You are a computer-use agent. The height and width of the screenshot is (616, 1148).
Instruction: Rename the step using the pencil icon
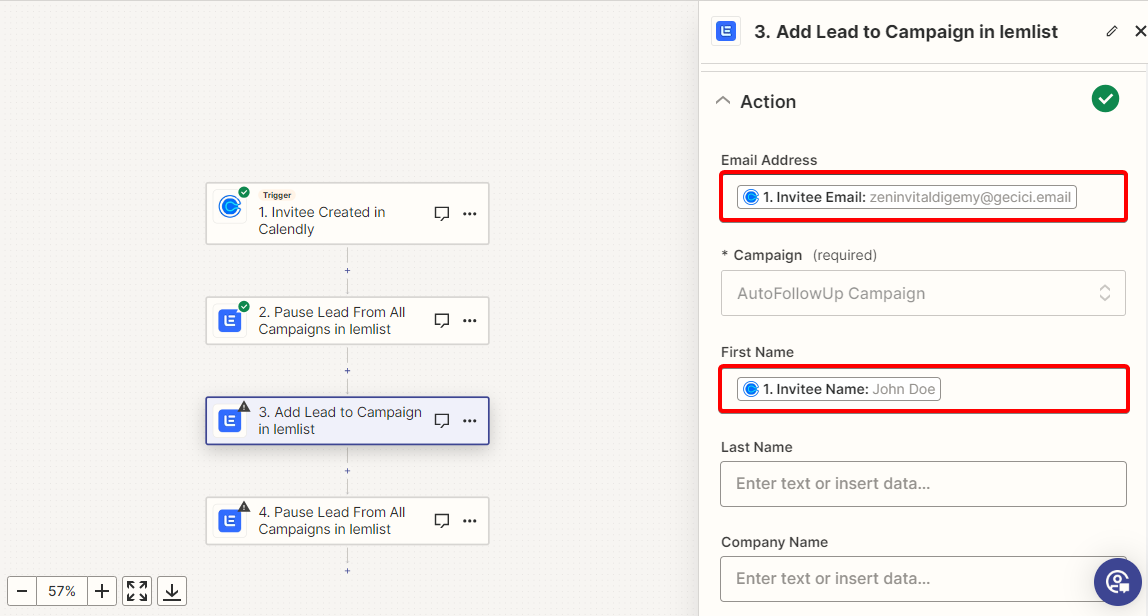tap(1111, 31)
